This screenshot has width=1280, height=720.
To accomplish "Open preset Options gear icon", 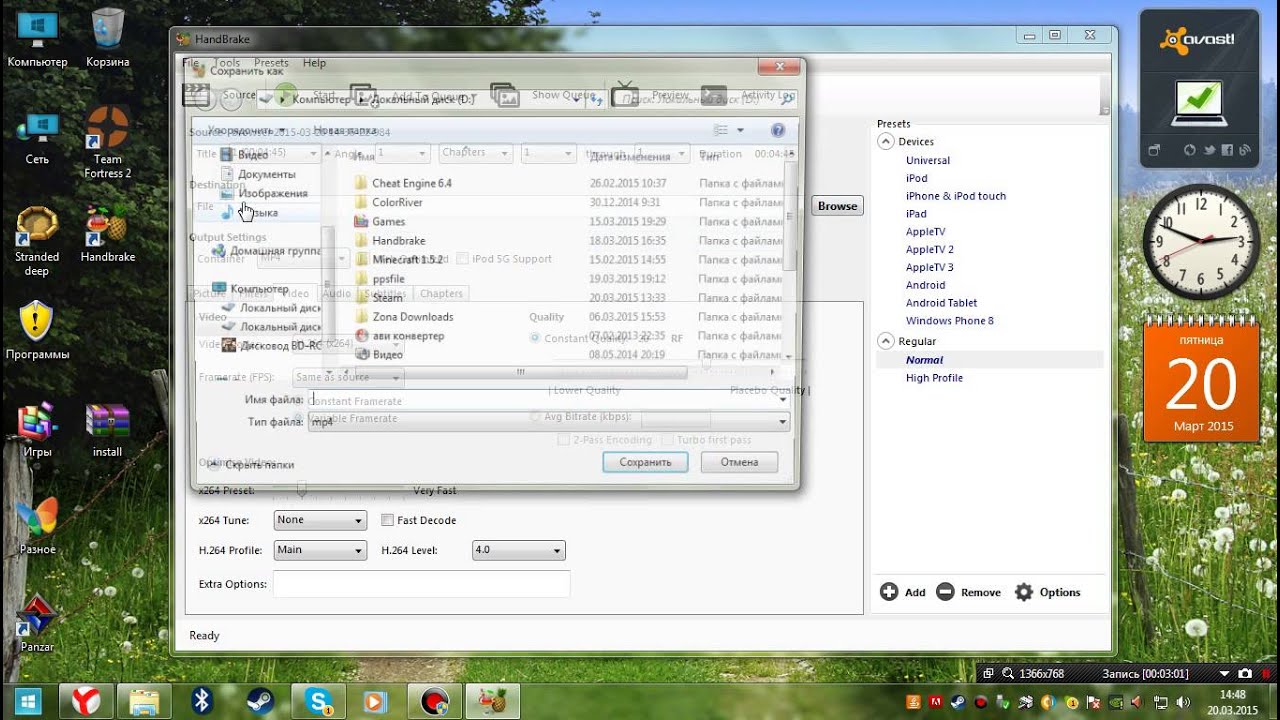I will [x=1024, y=592].
